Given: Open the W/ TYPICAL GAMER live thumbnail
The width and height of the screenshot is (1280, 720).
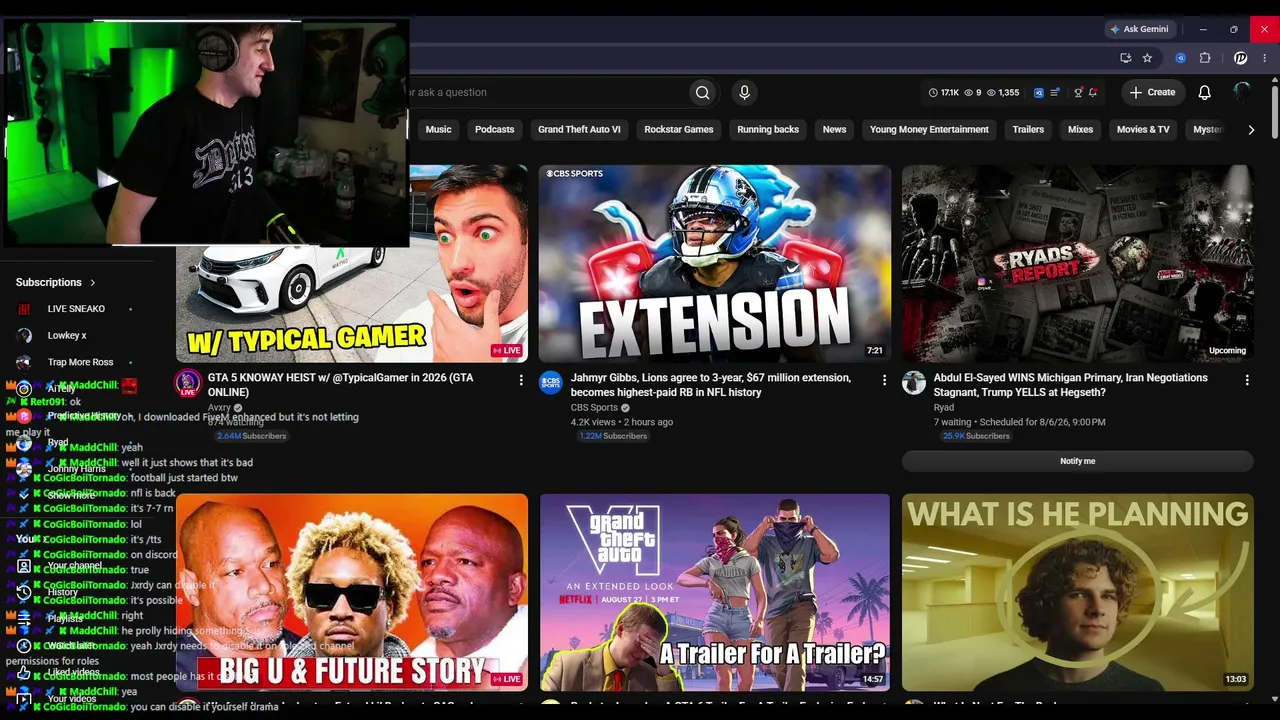Looking at the screenshot, I should [x=352, y=264].
